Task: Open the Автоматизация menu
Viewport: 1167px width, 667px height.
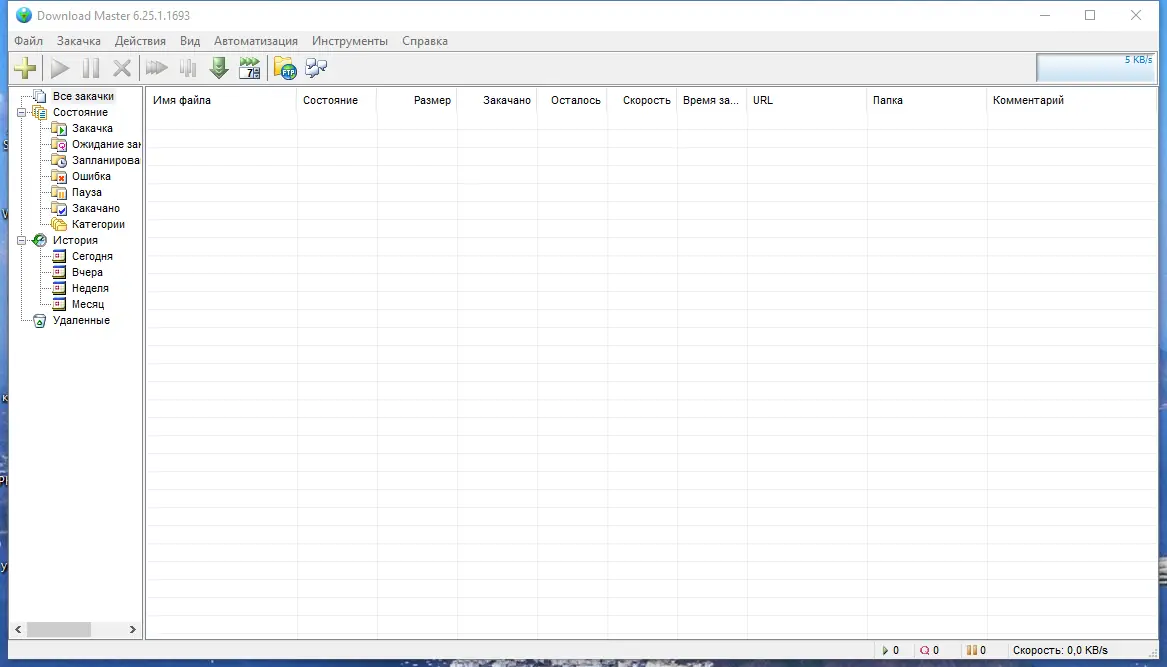Action: coord(255,41)
